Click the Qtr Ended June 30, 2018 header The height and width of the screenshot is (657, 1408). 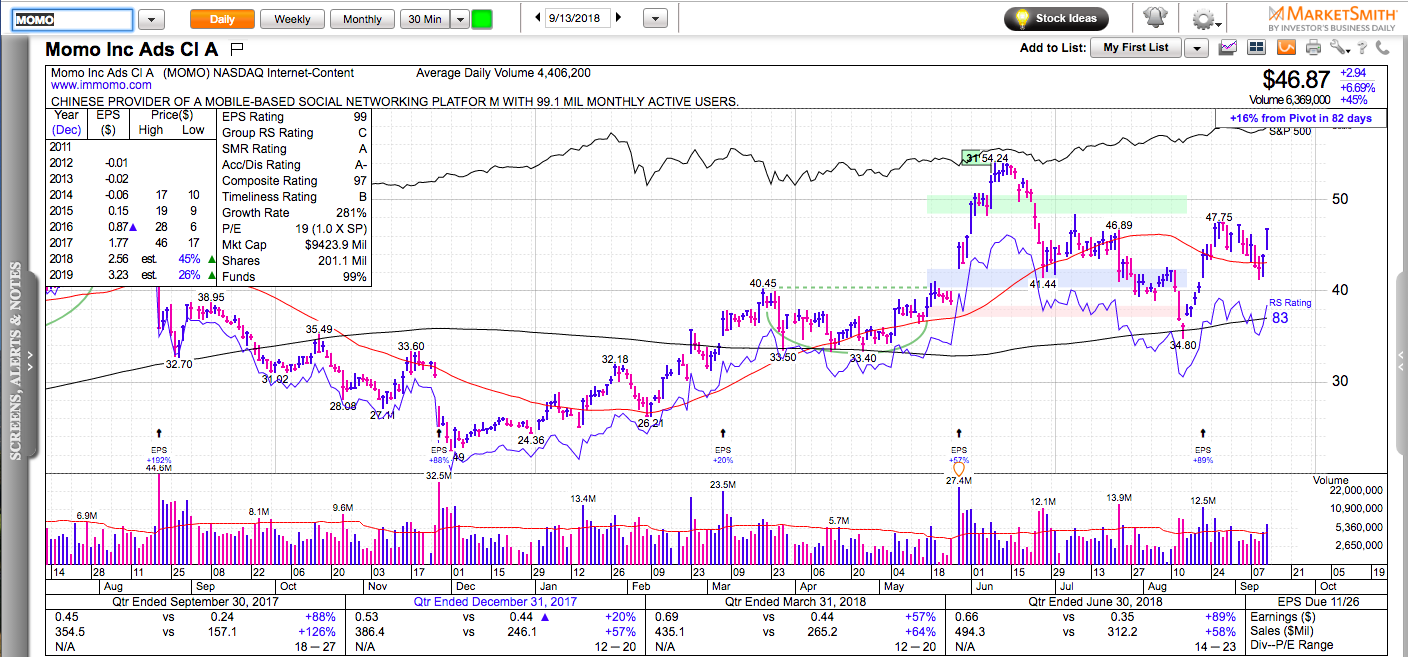coord(1095,602)
